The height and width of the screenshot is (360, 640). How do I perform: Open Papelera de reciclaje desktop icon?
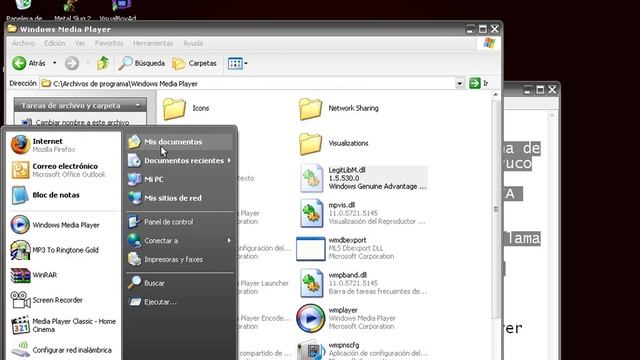[24, 10]
